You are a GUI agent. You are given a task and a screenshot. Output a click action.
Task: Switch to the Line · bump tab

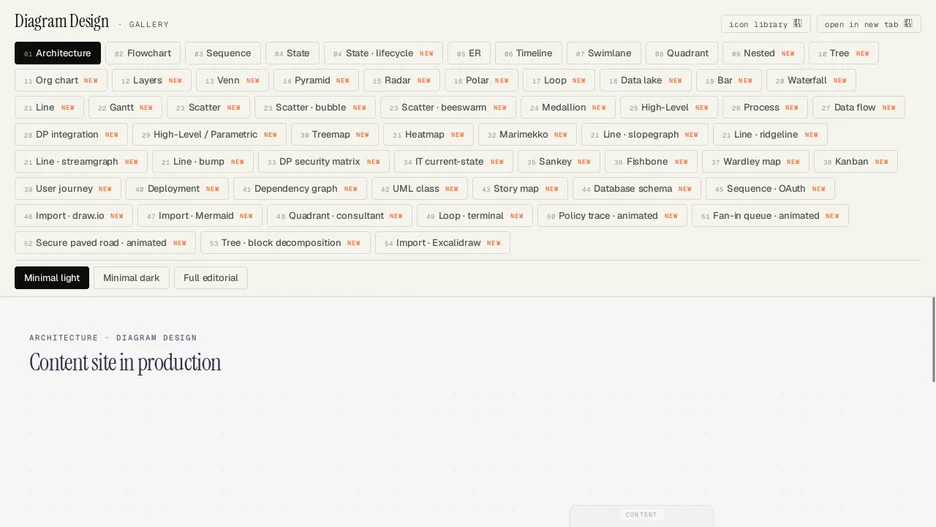pos(203,162)
